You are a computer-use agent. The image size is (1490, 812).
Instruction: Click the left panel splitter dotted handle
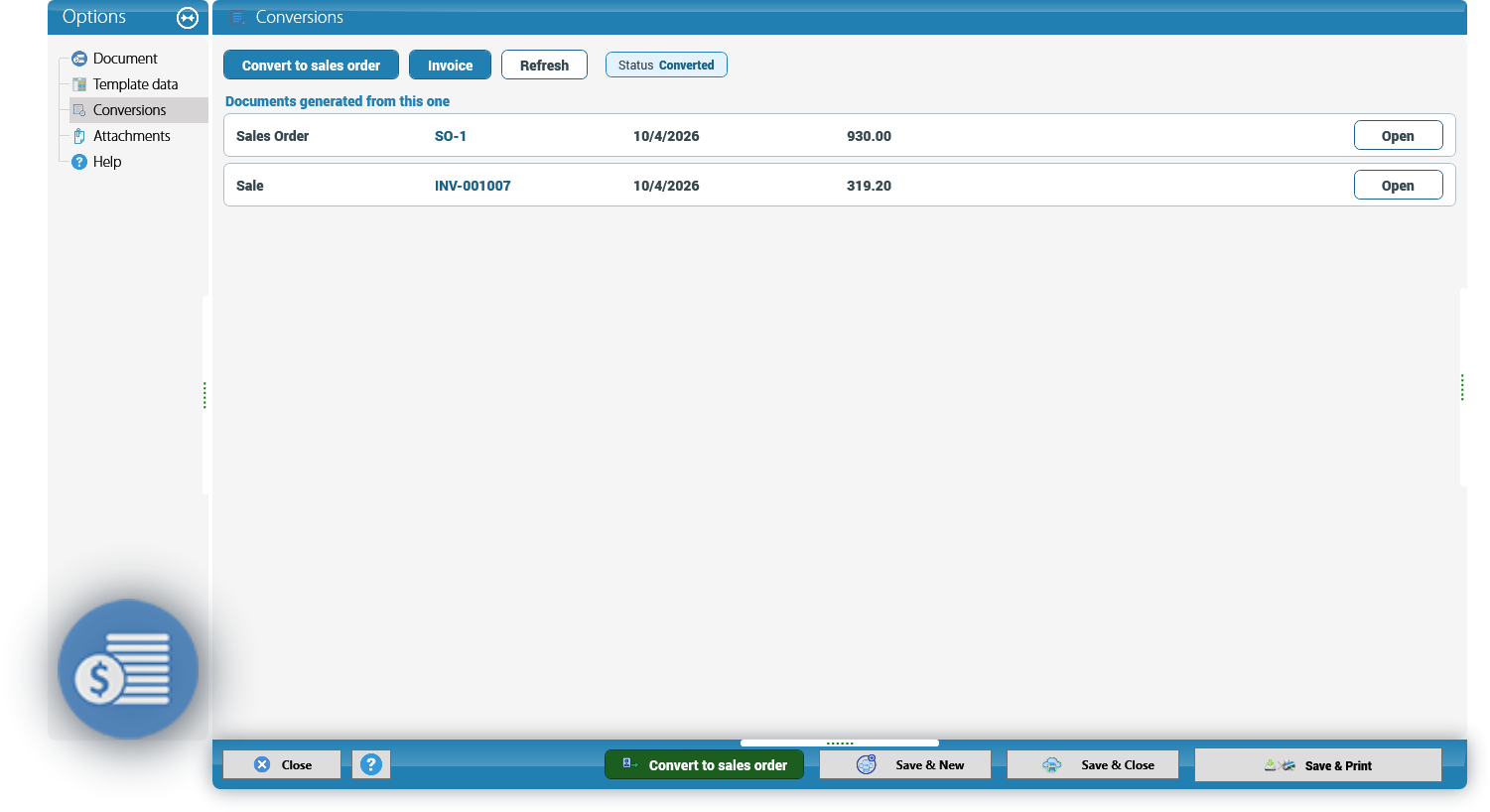204,395
